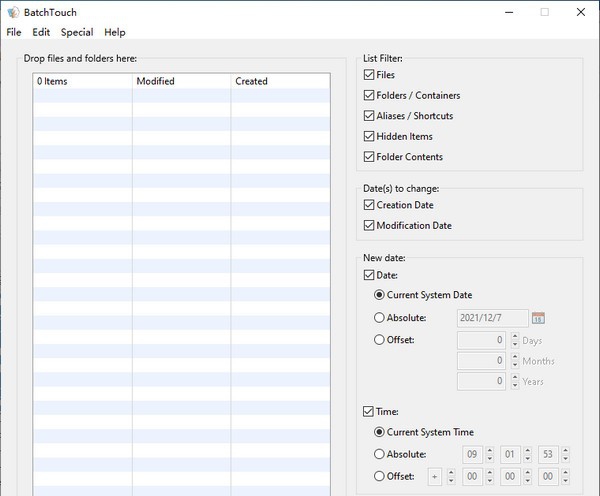Screen dimensions: 600x496
Task: Decrease the Years offset with down arrow
Action: pyautogui.click(x=515, y=385)
